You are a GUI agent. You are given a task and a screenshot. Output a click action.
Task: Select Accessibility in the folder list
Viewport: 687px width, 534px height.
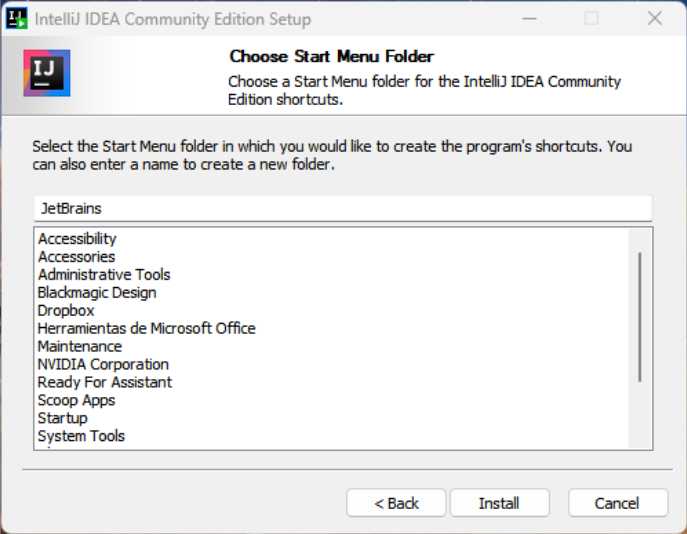coord(77,239)
